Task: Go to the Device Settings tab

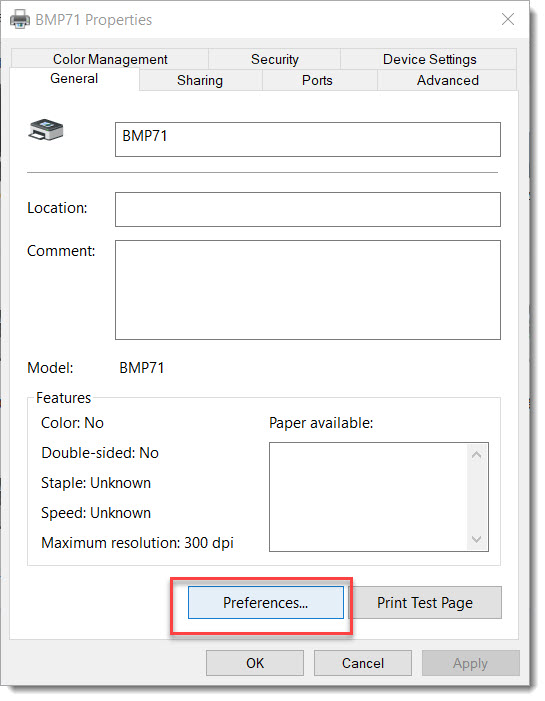Action: click(429, 59)
